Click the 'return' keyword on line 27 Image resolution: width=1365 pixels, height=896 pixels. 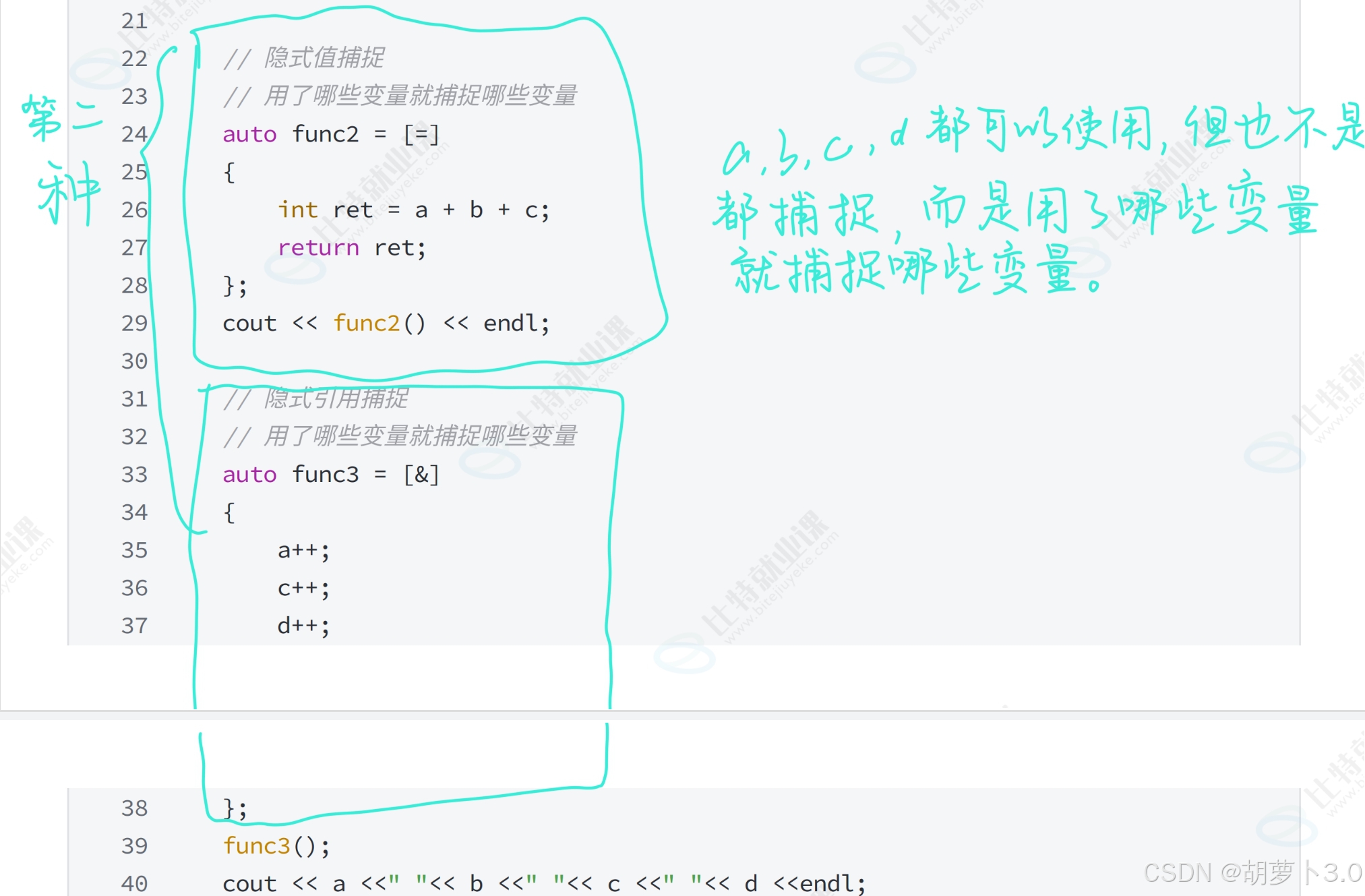[x=318, y=248]
